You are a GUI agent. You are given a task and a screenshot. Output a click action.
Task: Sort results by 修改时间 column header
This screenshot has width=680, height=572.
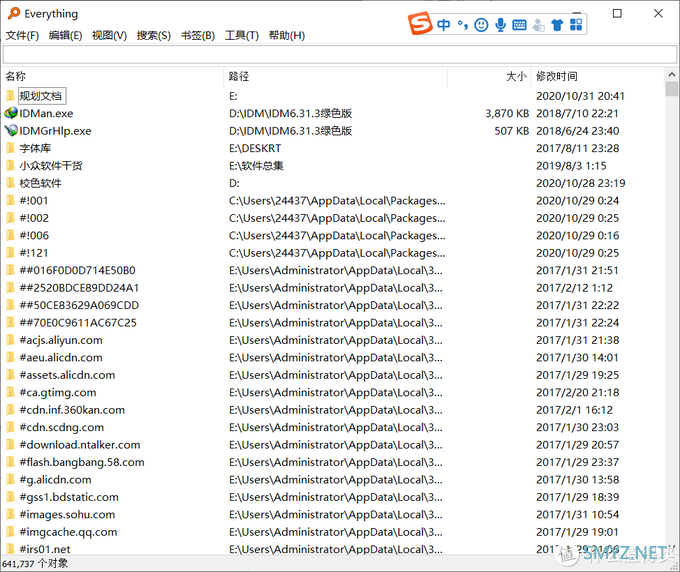[597, 76]
